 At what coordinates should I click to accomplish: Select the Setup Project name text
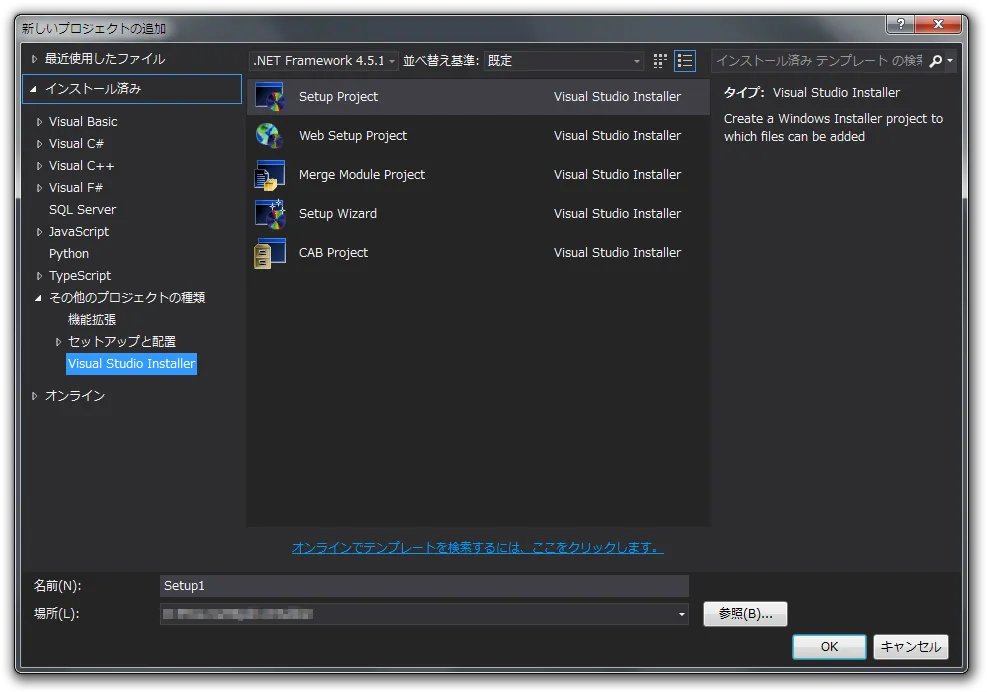point(338,96)
